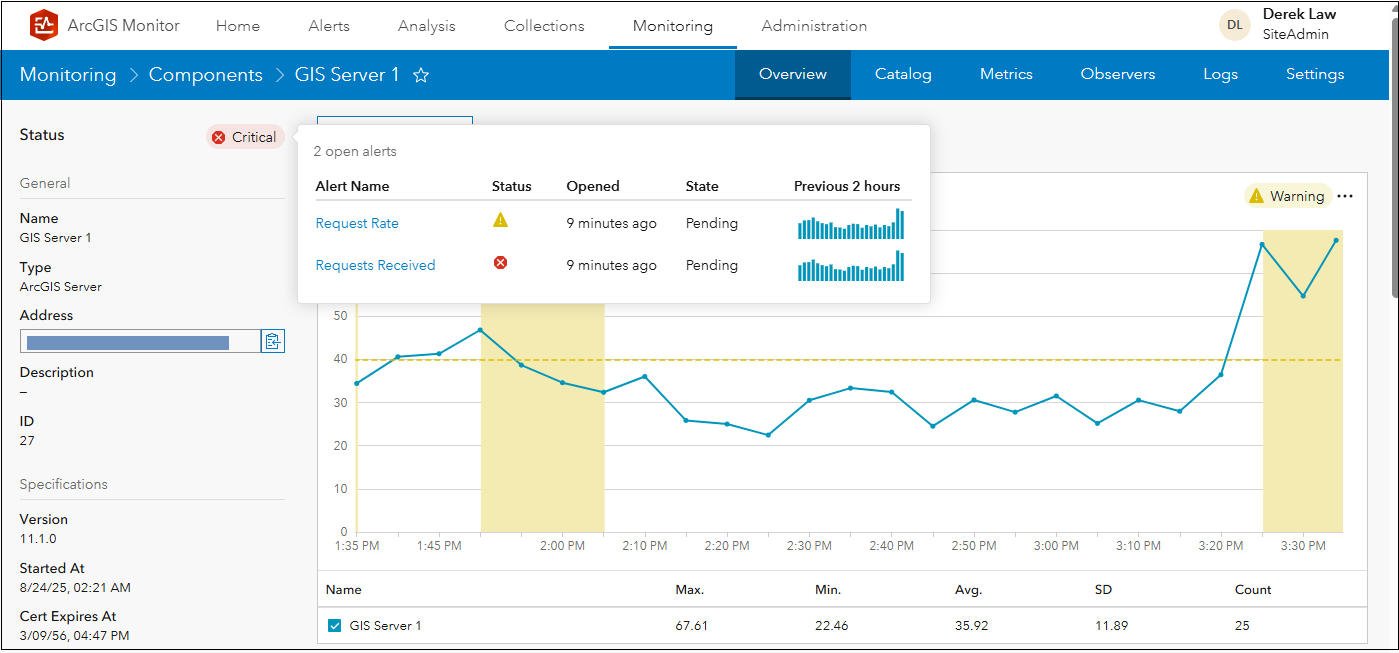Uncheck the GIS Server 1 series checkbox

pyautogui.click(x=335, y=626)
